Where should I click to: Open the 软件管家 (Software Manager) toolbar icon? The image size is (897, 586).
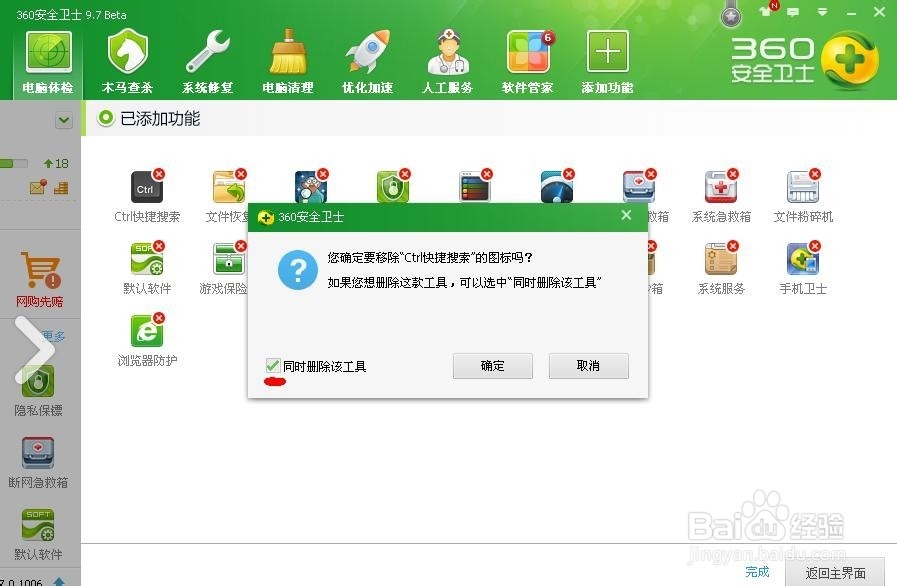(x=528, y=60)
